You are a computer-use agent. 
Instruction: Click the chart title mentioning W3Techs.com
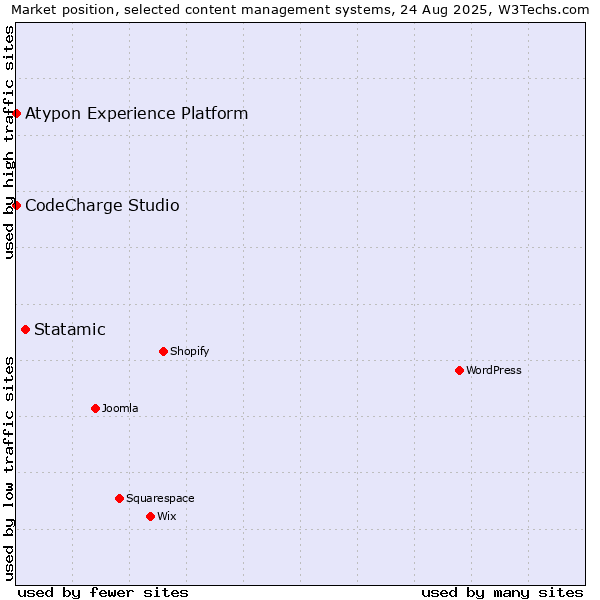[300, 10]
